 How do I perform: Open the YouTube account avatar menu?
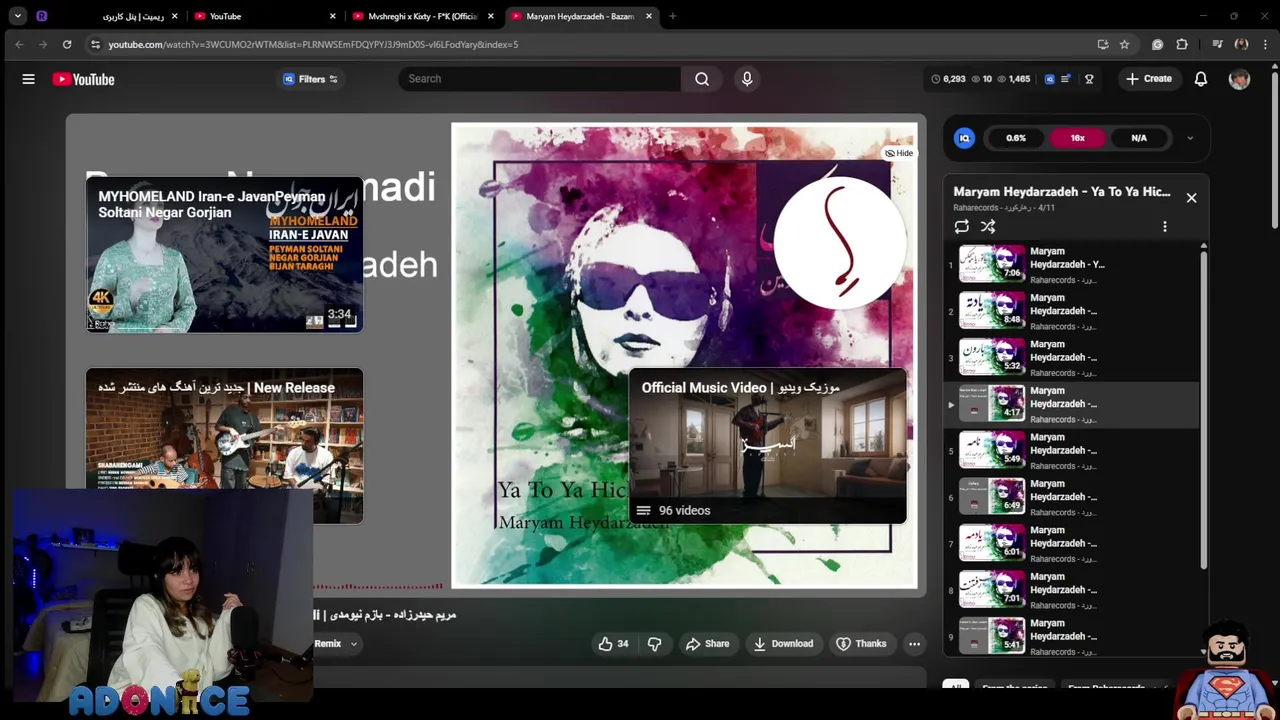[x=1239, y=79]
